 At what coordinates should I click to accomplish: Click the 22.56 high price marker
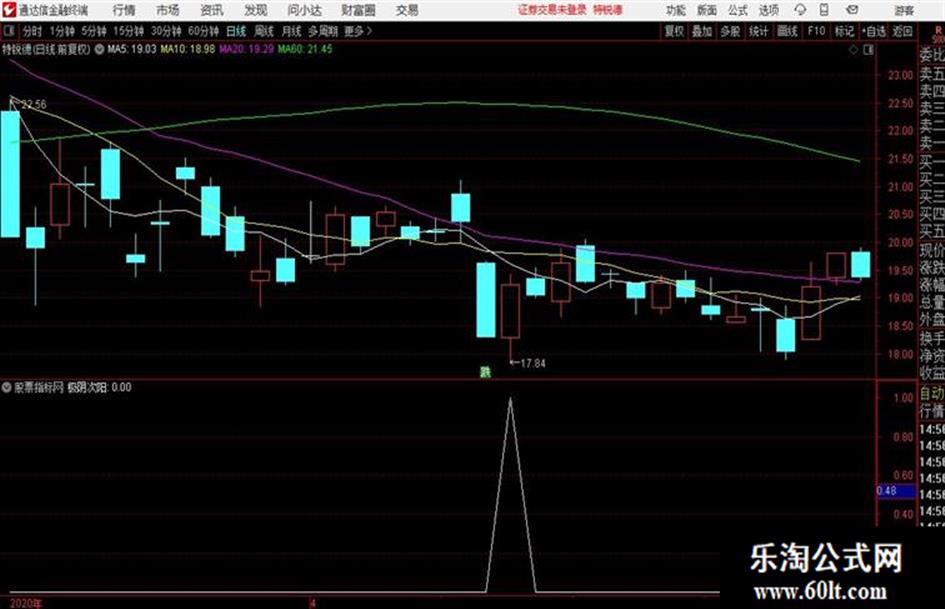(34, 104)
